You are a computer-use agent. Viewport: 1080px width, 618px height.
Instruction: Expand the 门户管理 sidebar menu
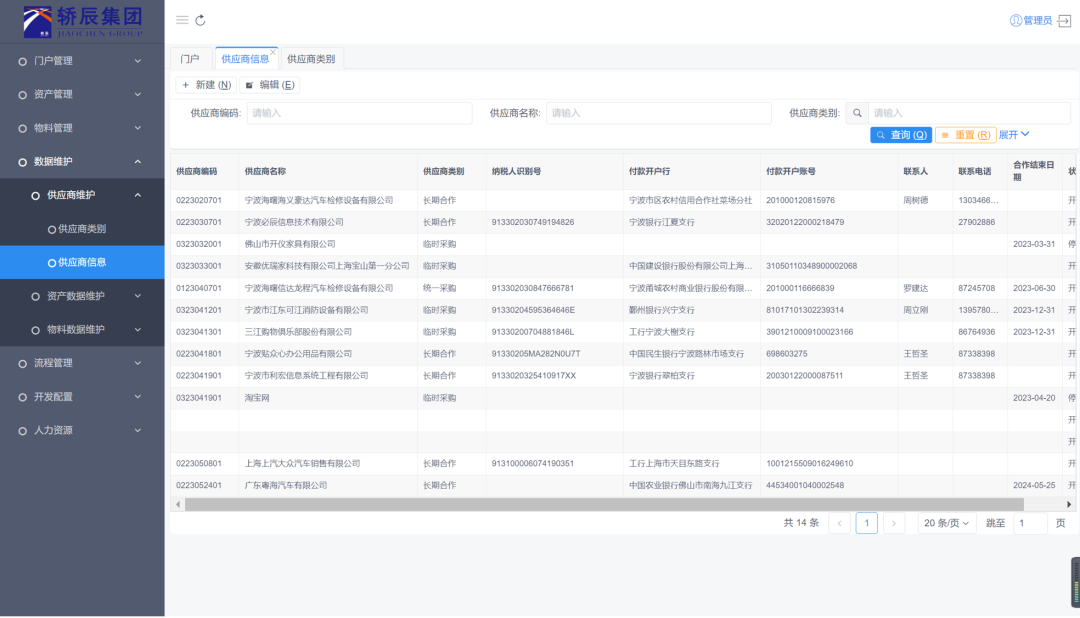[82, 61]
